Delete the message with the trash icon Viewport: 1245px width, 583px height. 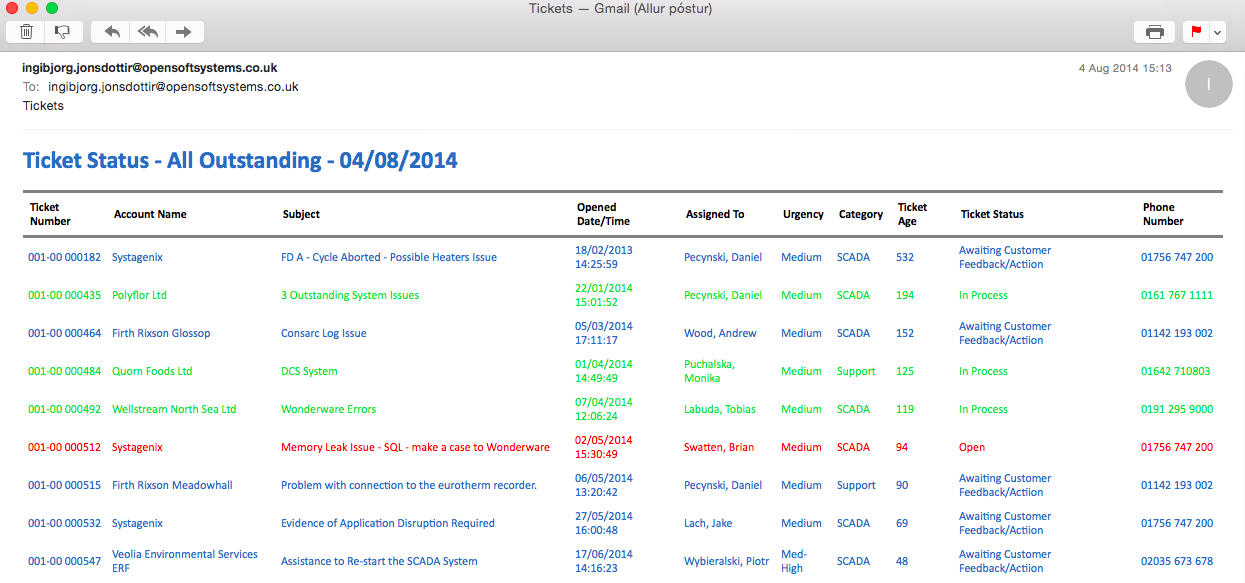(x=26, y=32)
